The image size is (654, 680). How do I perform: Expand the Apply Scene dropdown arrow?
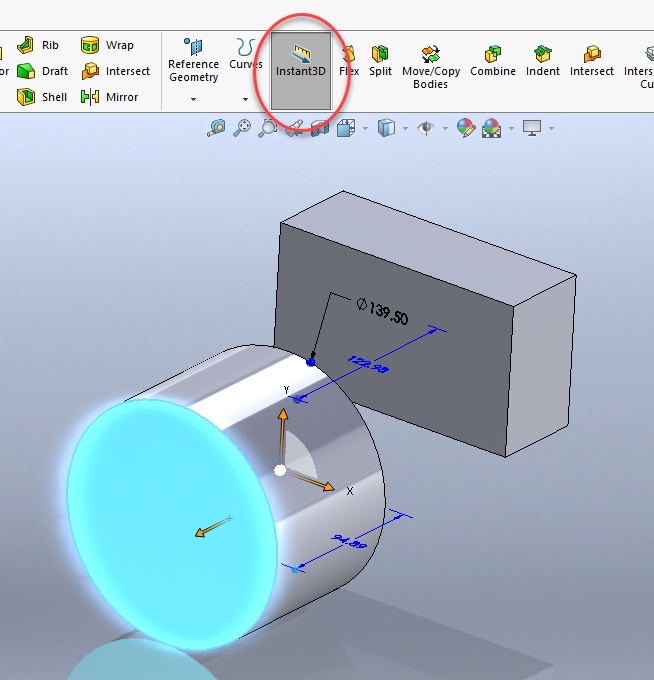(511, 128)
